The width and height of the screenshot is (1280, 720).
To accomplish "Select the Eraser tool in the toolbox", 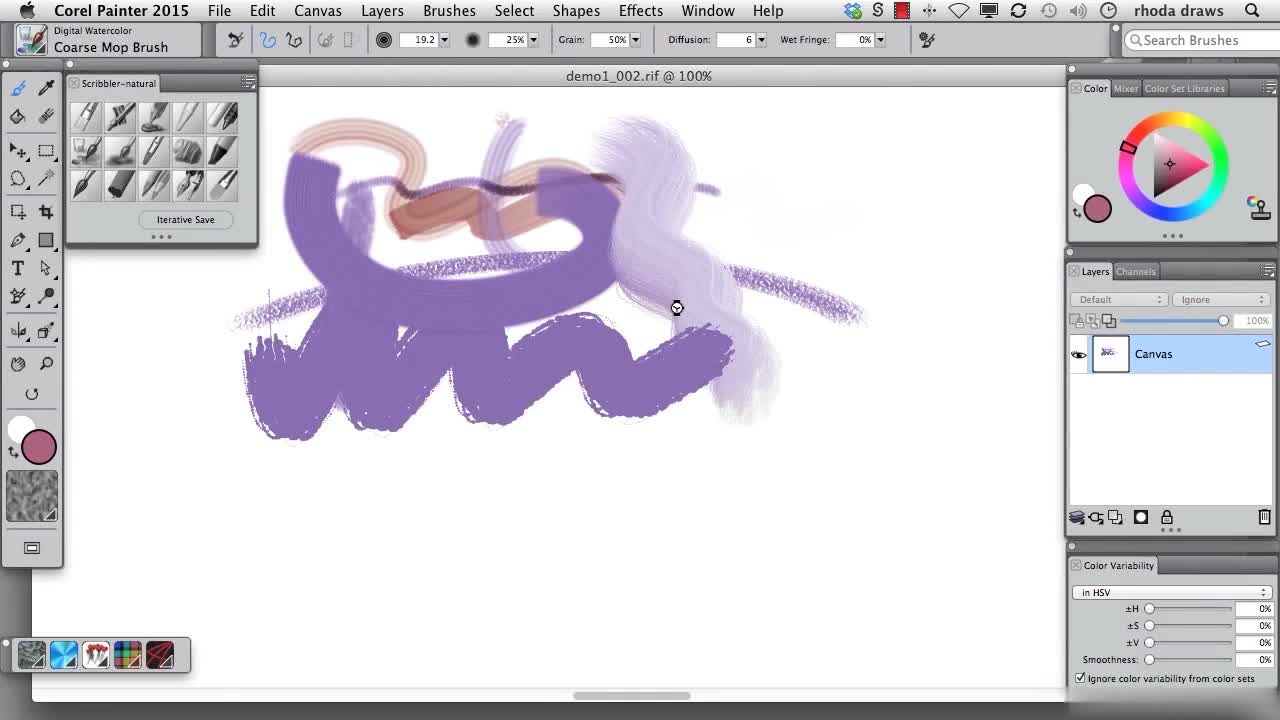I will click(x=46, y=116).
